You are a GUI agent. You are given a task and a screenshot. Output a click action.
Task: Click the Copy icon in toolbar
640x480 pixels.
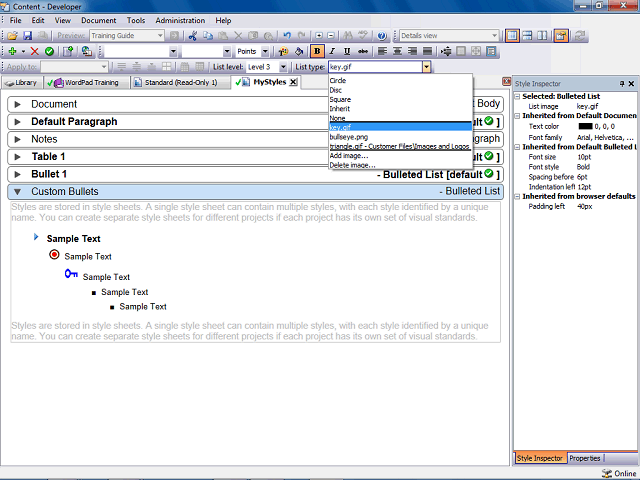[x=208, y=36]
